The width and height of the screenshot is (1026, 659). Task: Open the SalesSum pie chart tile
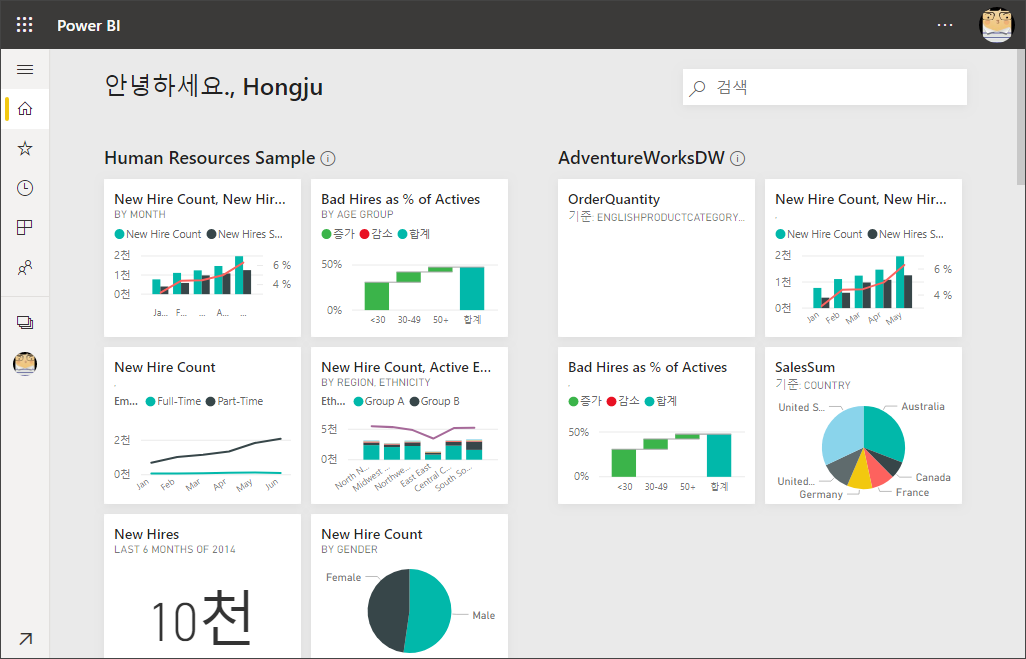pyautogui.click(x=863, y=425)
